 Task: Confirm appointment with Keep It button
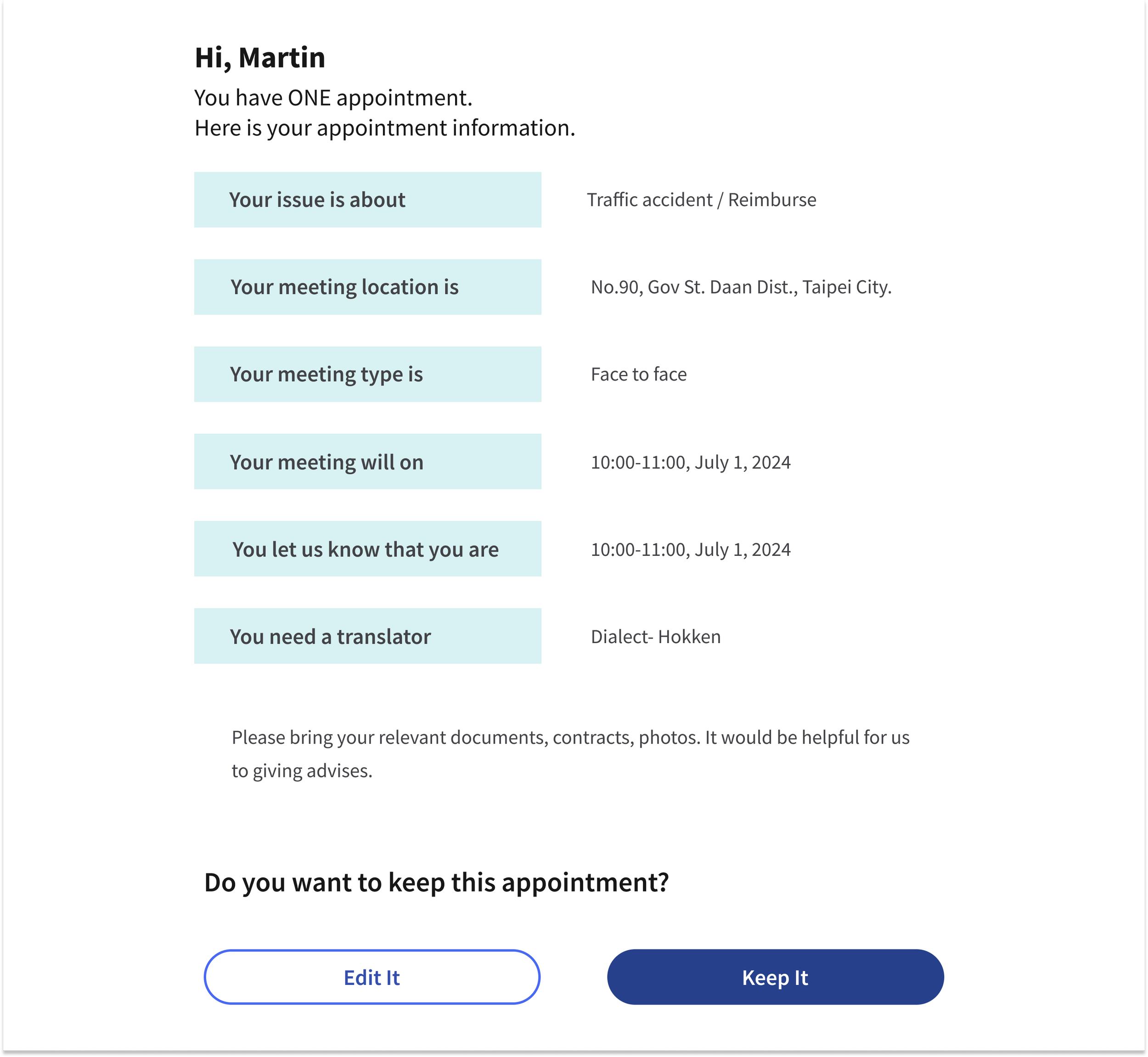click(x=775, y=977)
